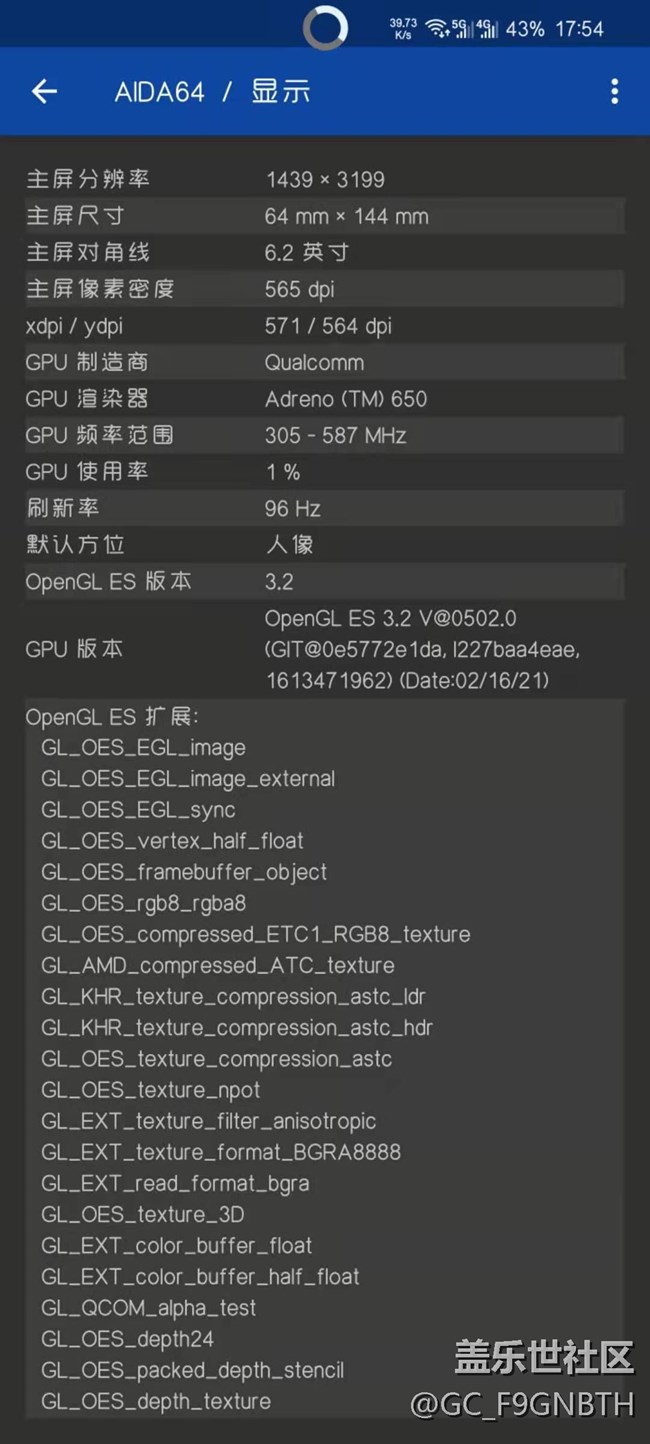Select the GPU 渲染器 row showing Adreno 650
This screenshot has width=650, height=1444.
point(325,398)
